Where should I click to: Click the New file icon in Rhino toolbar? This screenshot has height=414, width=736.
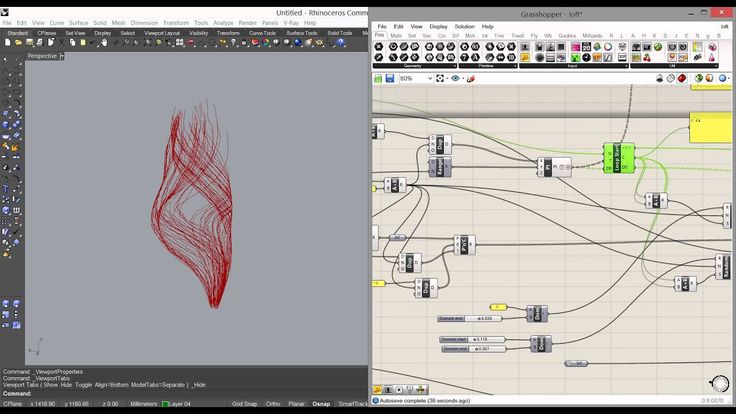(x=6, y=43)
